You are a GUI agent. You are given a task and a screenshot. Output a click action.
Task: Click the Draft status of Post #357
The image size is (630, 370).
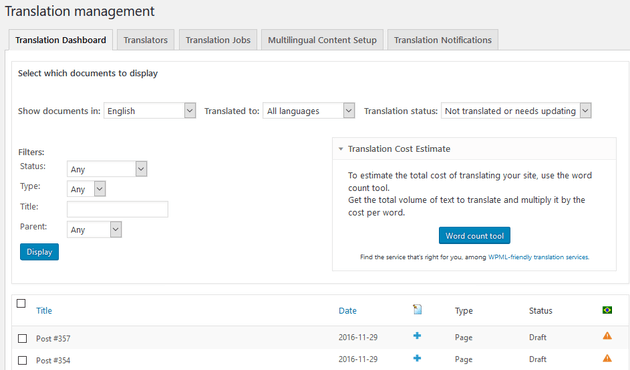[538, 337]
